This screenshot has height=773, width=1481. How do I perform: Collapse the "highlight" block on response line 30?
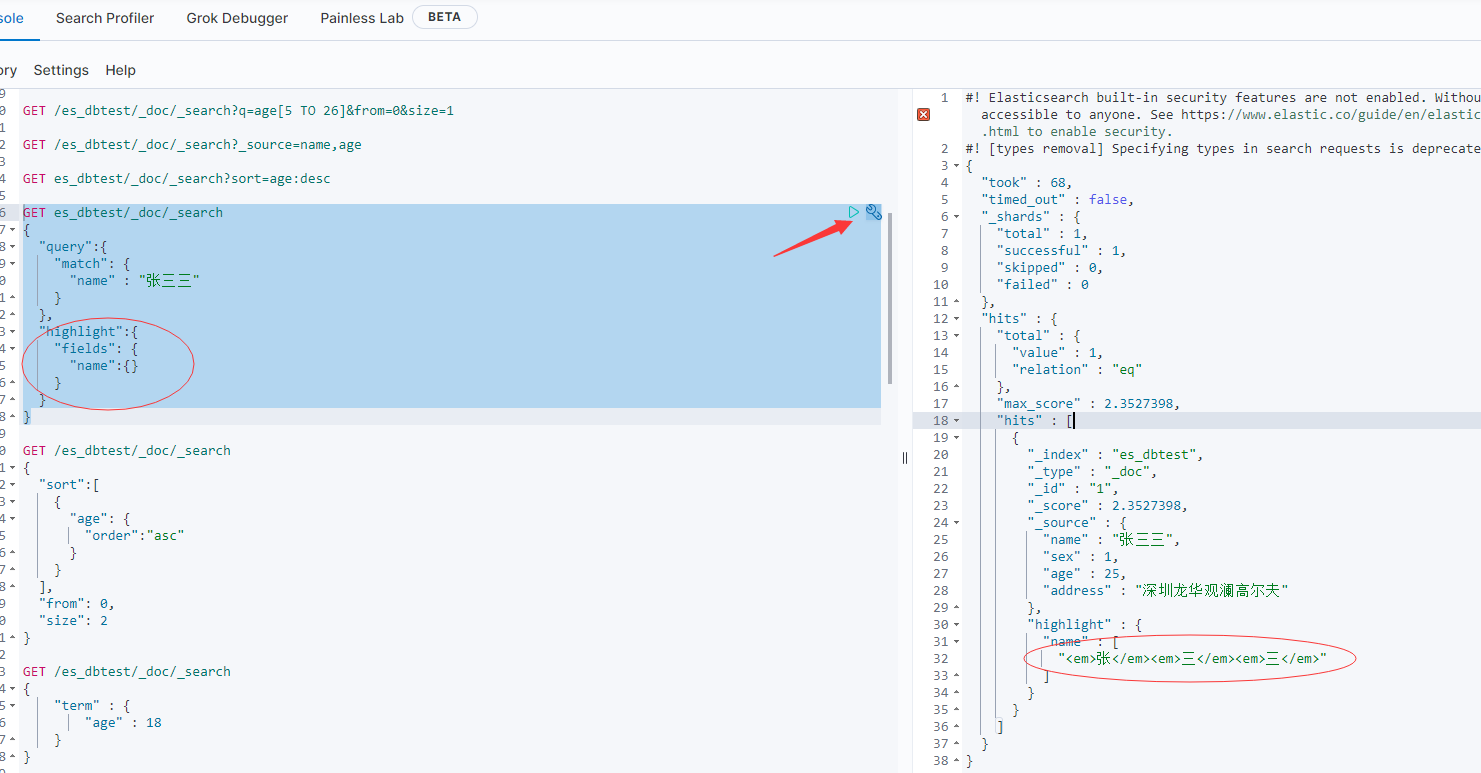point(956,625)
